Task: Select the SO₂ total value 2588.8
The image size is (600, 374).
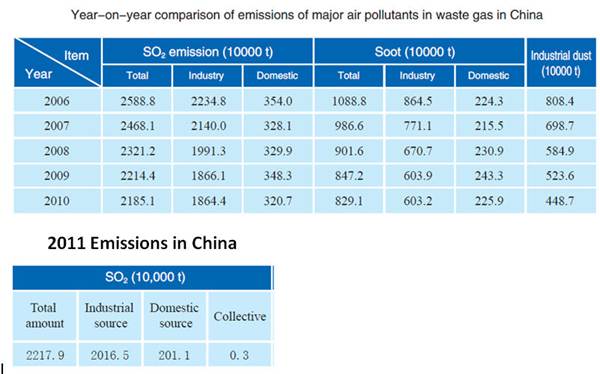Action: point(138,101)
